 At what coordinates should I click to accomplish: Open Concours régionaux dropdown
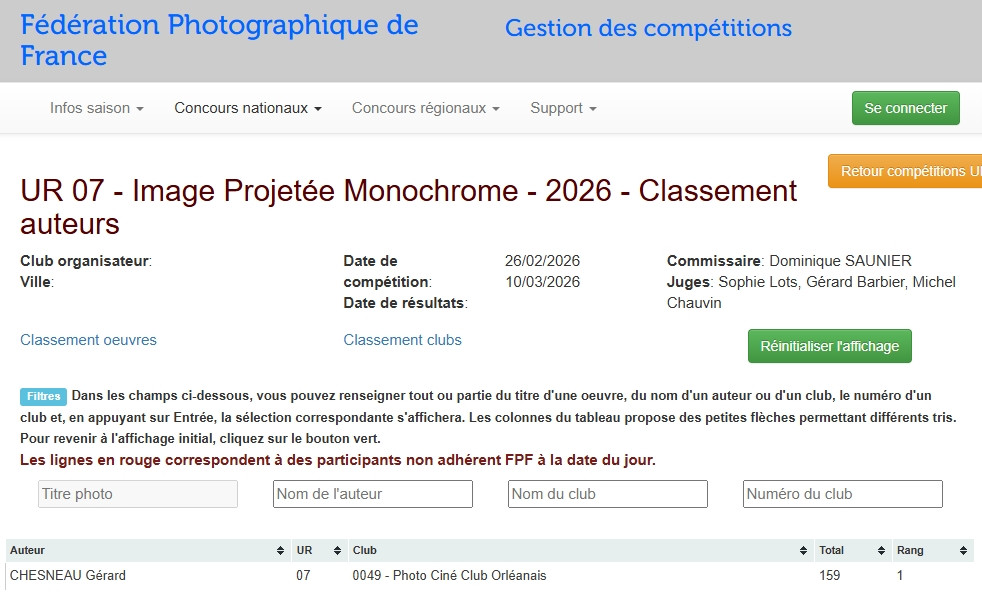coord(425,108)
